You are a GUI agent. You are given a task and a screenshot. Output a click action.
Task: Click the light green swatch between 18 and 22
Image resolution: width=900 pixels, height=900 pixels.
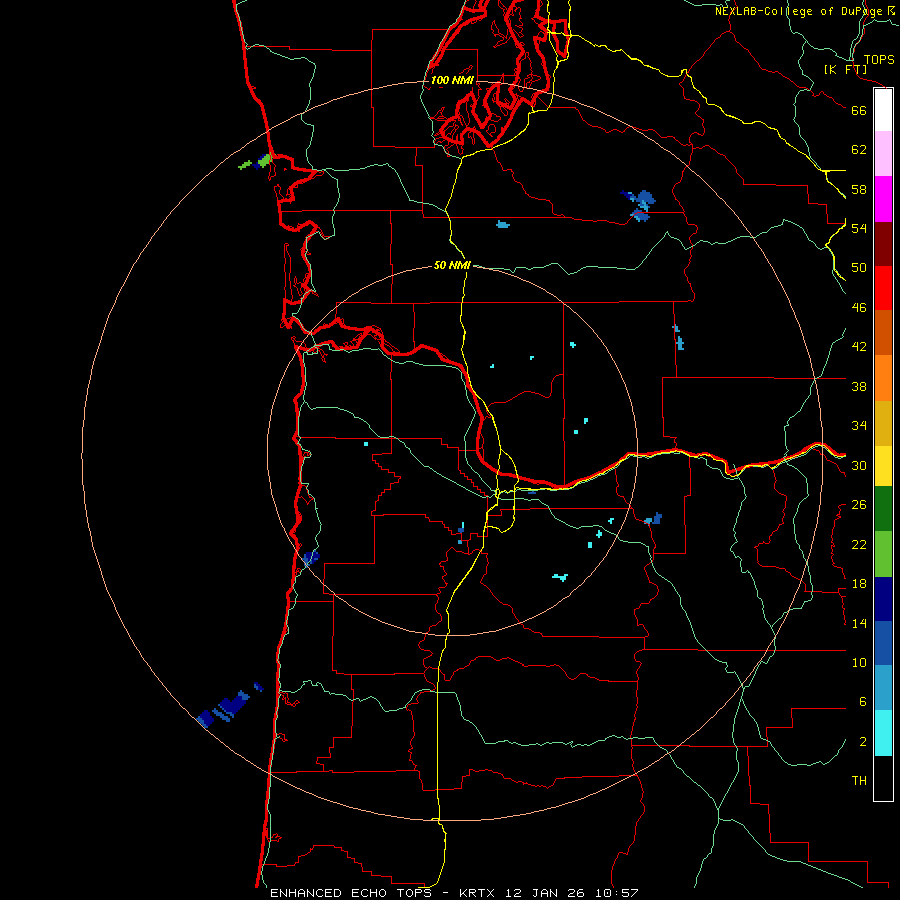(883, 554)
